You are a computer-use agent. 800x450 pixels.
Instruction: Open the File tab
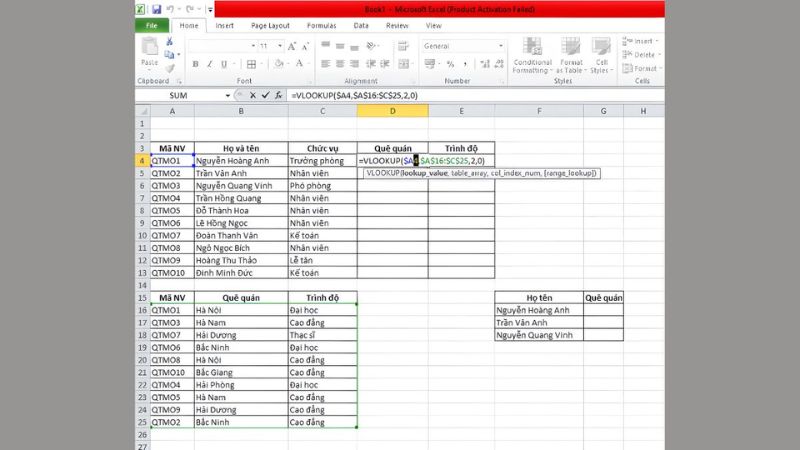[x=152, y=26]
